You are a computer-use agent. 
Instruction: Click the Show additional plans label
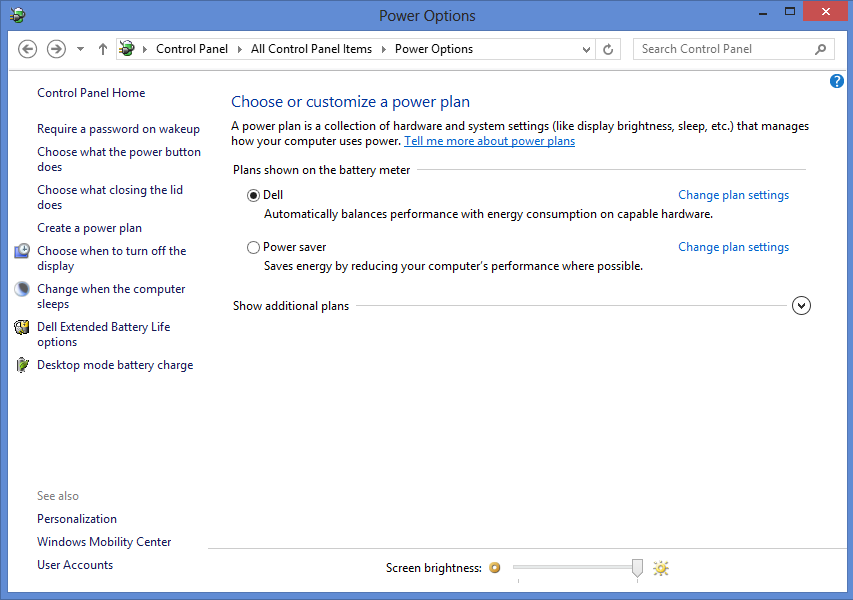tap(290, 306)
